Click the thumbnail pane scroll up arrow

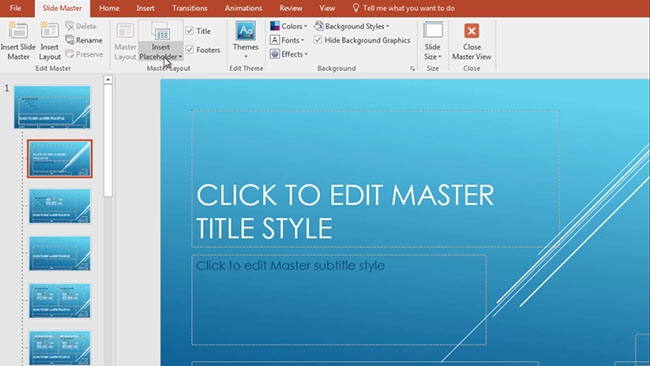(108, 80)
